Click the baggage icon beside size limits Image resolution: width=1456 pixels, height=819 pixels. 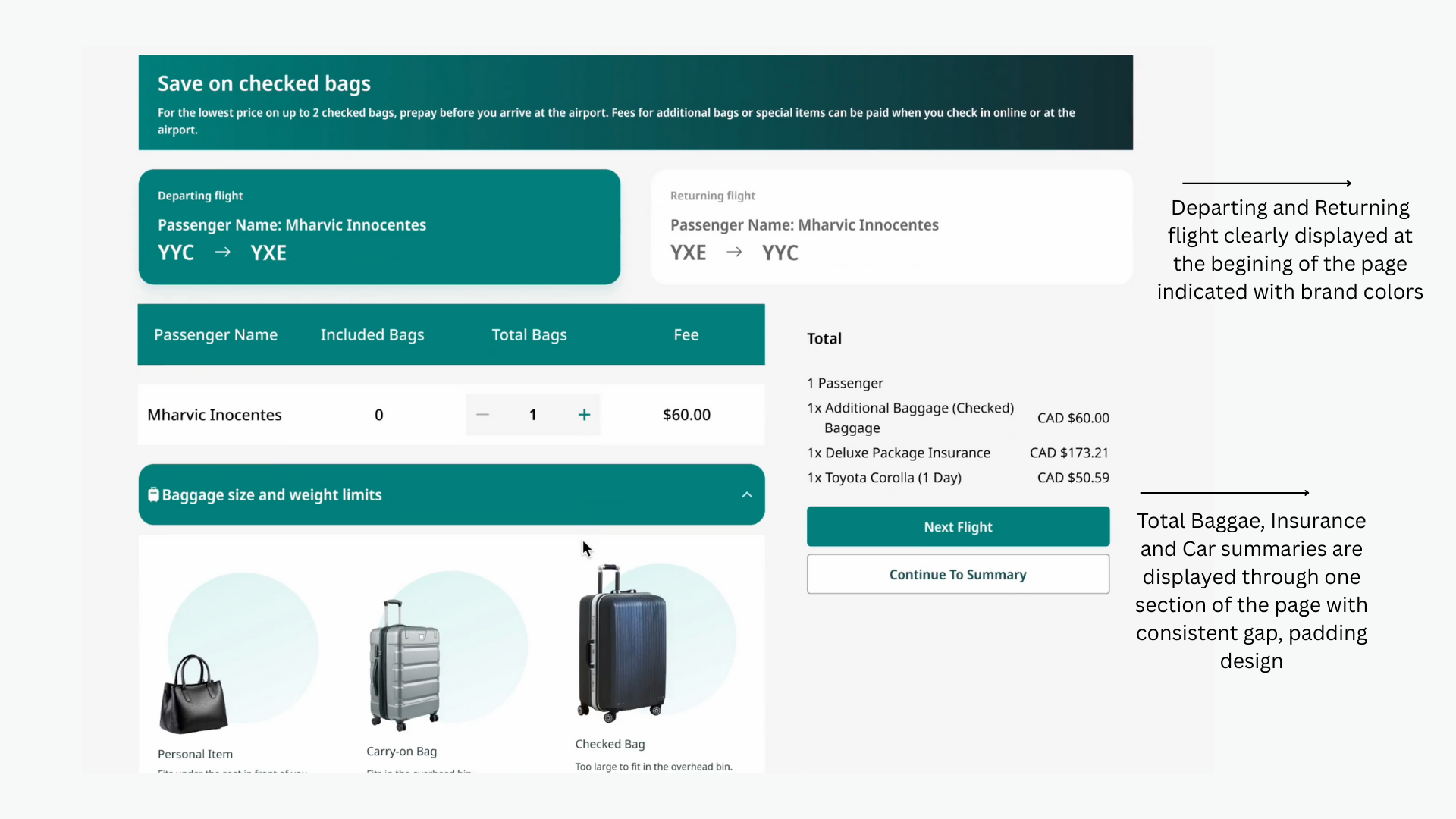click(x=153, y=495)
